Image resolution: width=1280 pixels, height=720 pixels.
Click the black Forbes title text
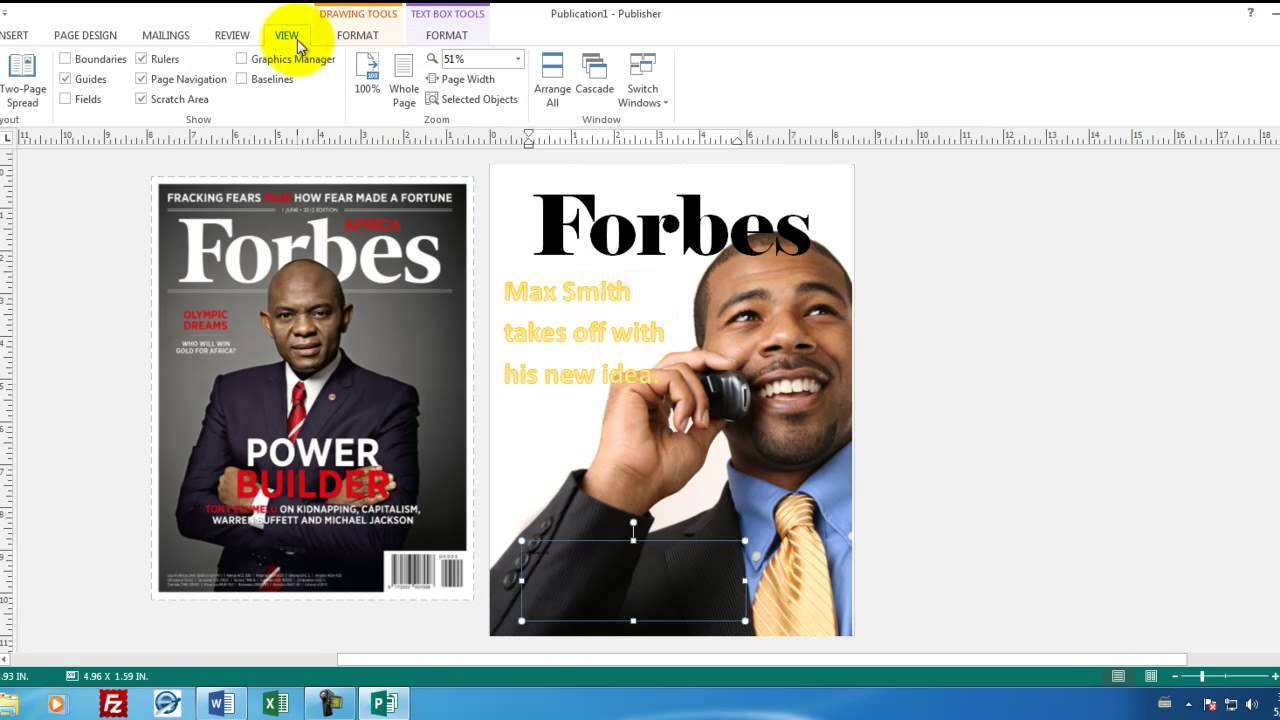point(672,226)
